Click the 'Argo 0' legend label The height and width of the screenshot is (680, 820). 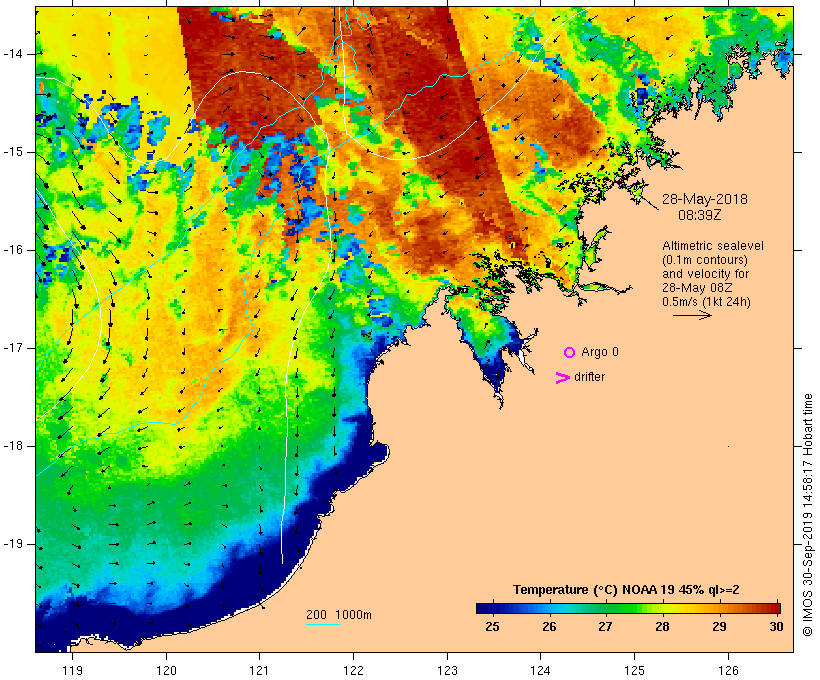(x=600, y=352)
